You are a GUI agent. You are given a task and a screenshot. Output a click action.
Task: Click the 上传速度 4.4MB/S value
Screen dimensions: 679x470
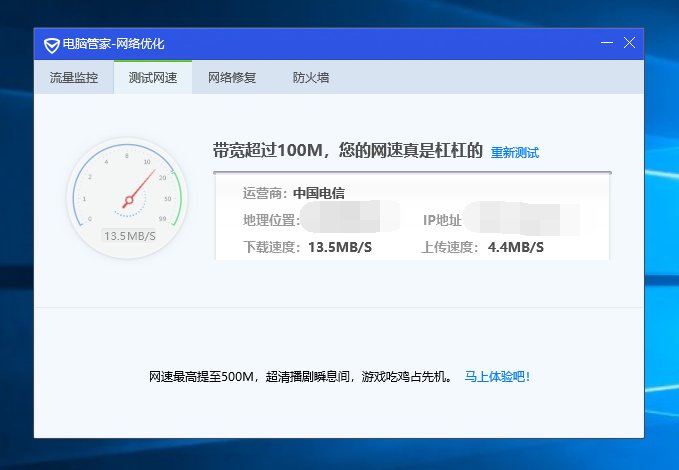516,247
